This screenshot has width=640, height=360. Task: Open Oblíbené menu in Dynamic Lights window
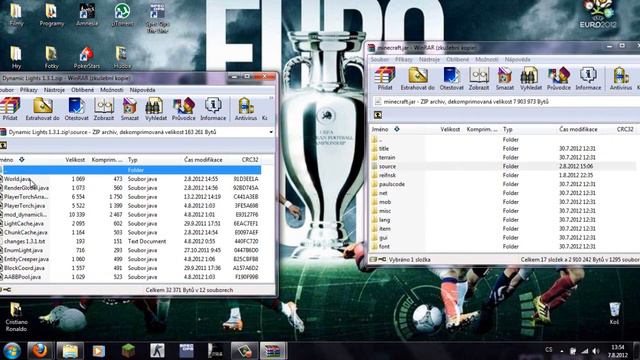click(x=82, y=90)
